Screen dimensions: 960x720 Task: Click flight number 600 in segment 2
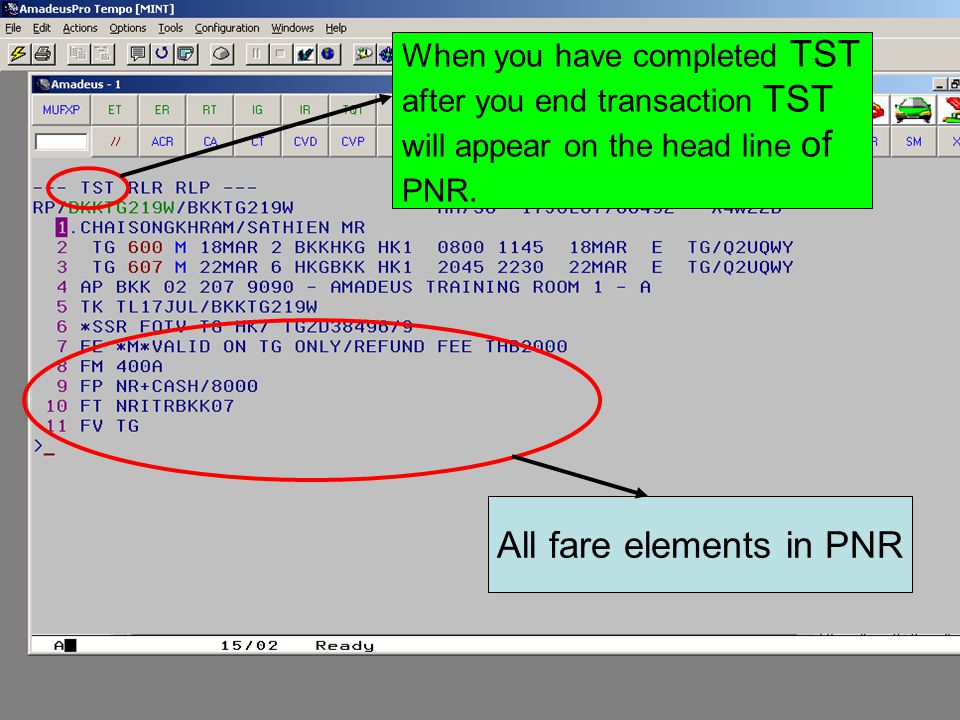pos(145,247)
